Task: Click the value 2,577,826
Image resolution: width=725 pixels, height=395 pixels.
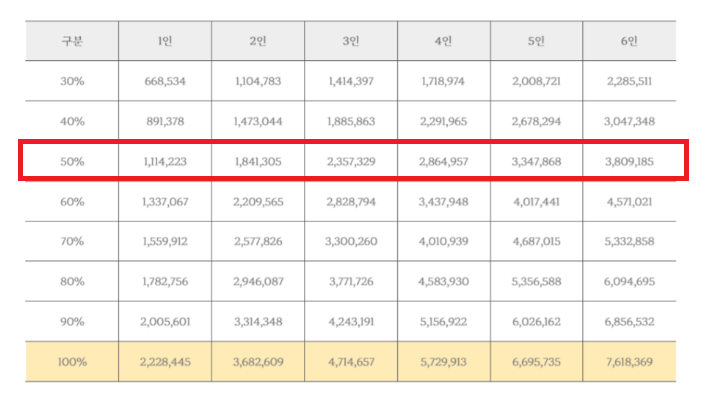Action: (258, 241)
